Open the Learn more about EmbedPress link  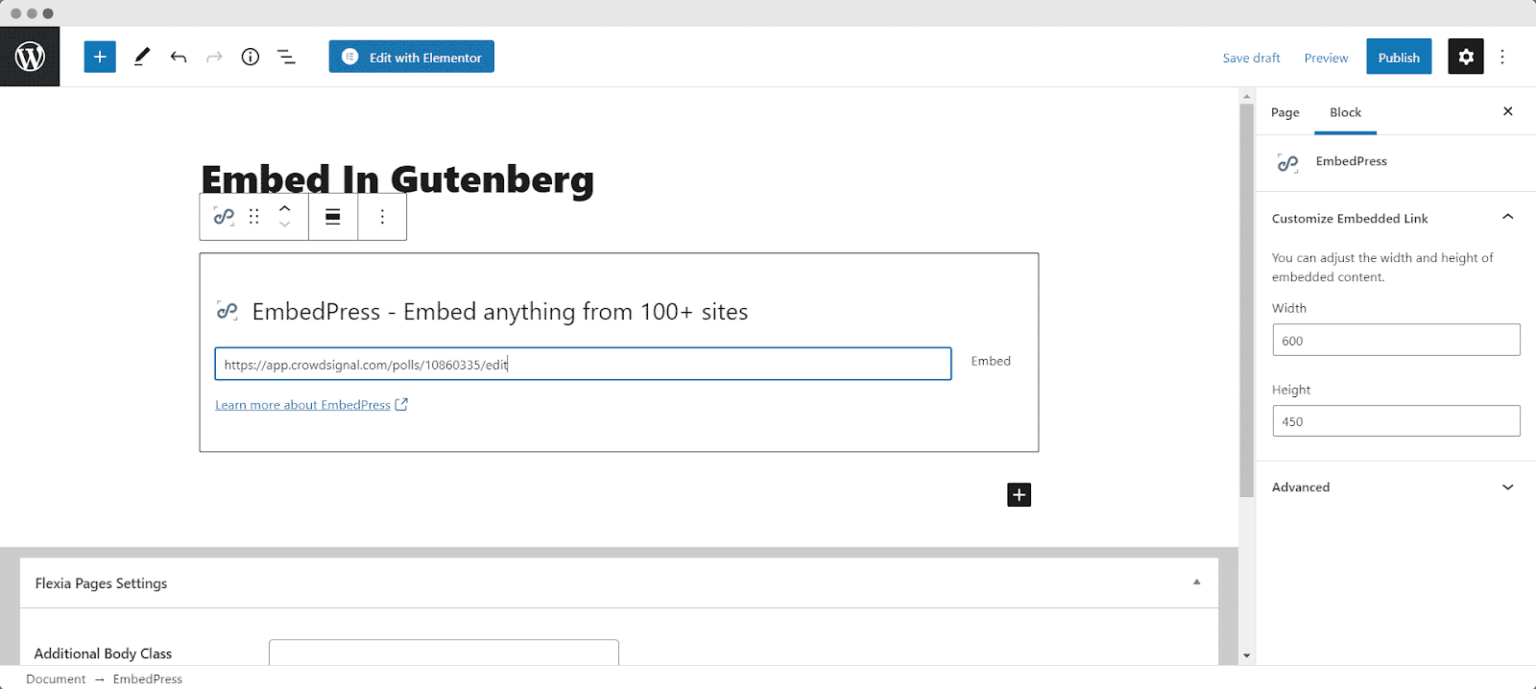[304, 404]
